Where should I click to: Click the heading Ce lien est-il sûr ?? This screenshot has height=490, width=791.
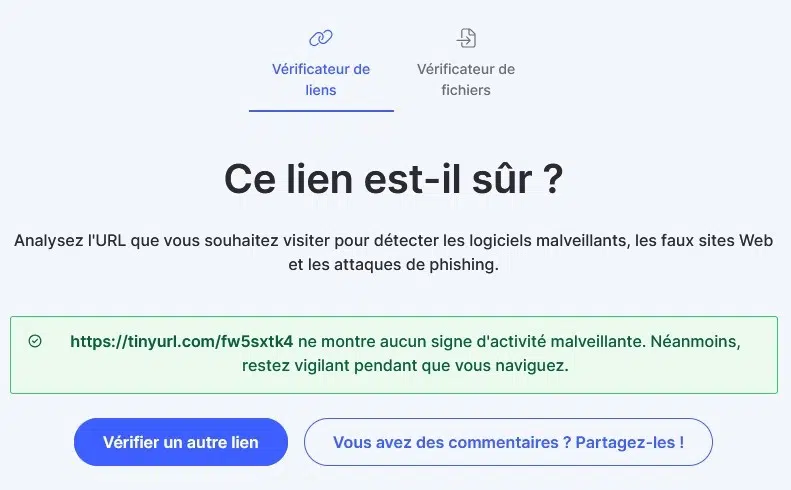tap(394, 180)
